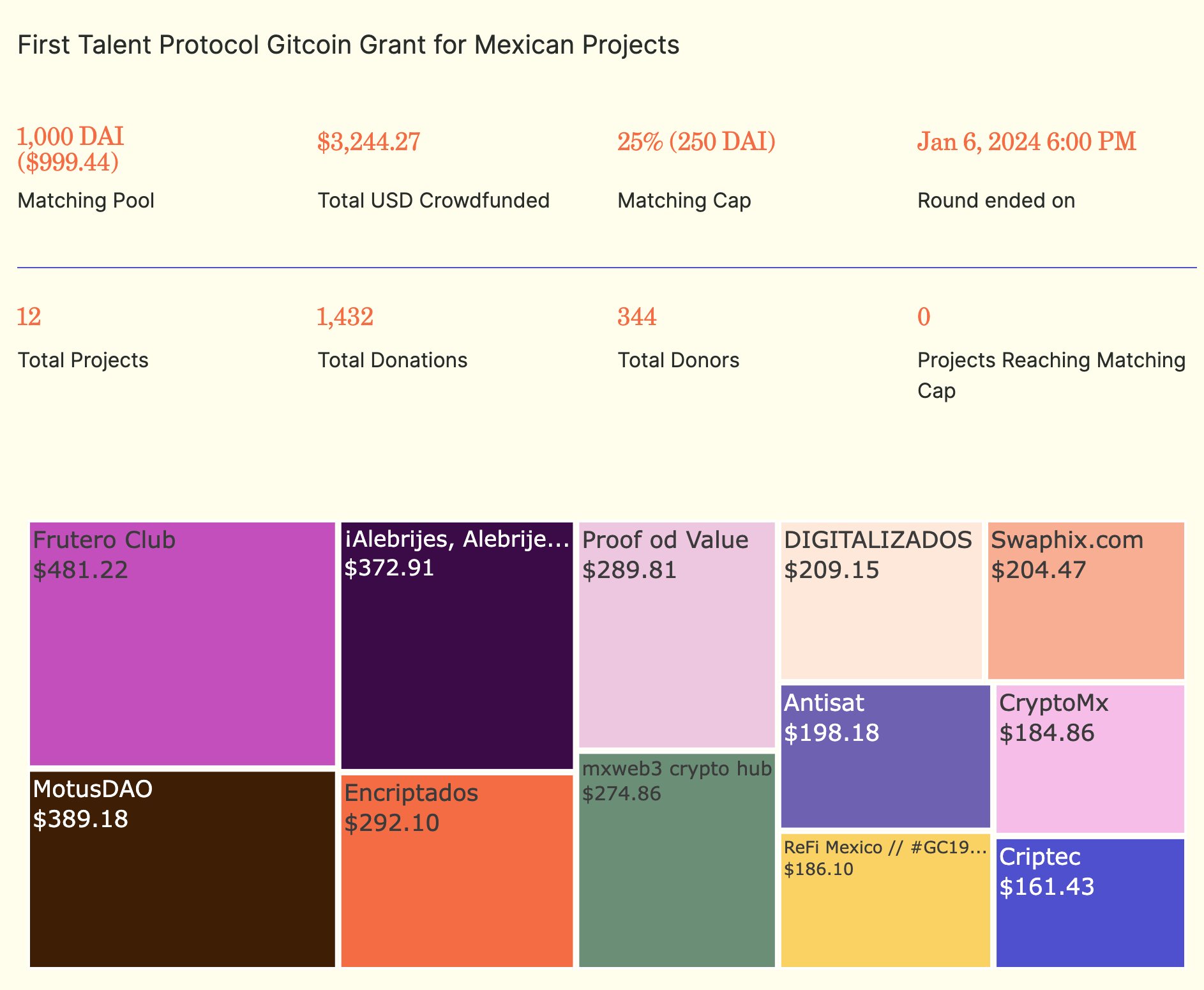
Task: Click the Total Donors label
Action: [x=679, y=360]
